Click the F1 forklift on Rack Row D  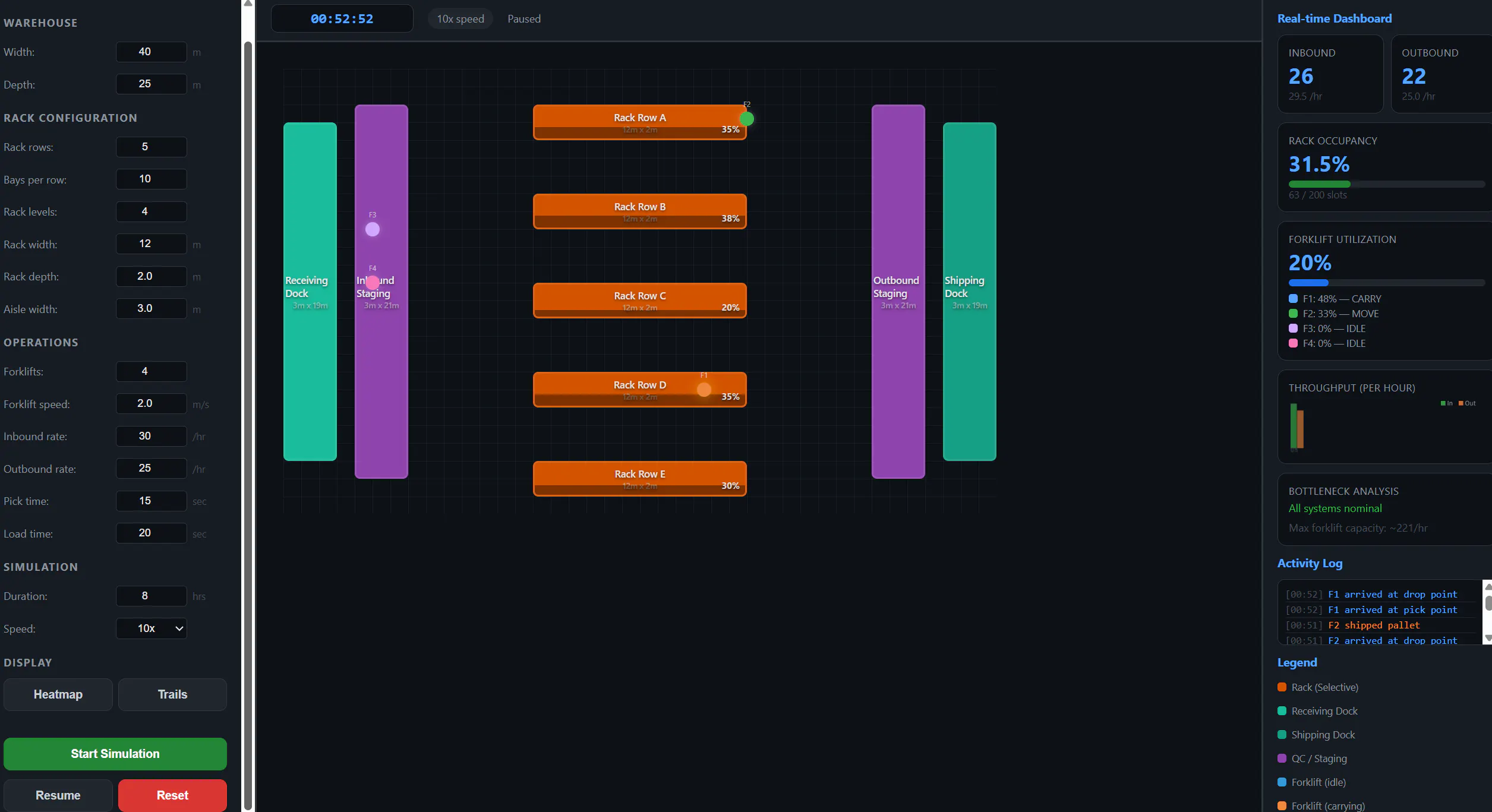pos(704,390)
